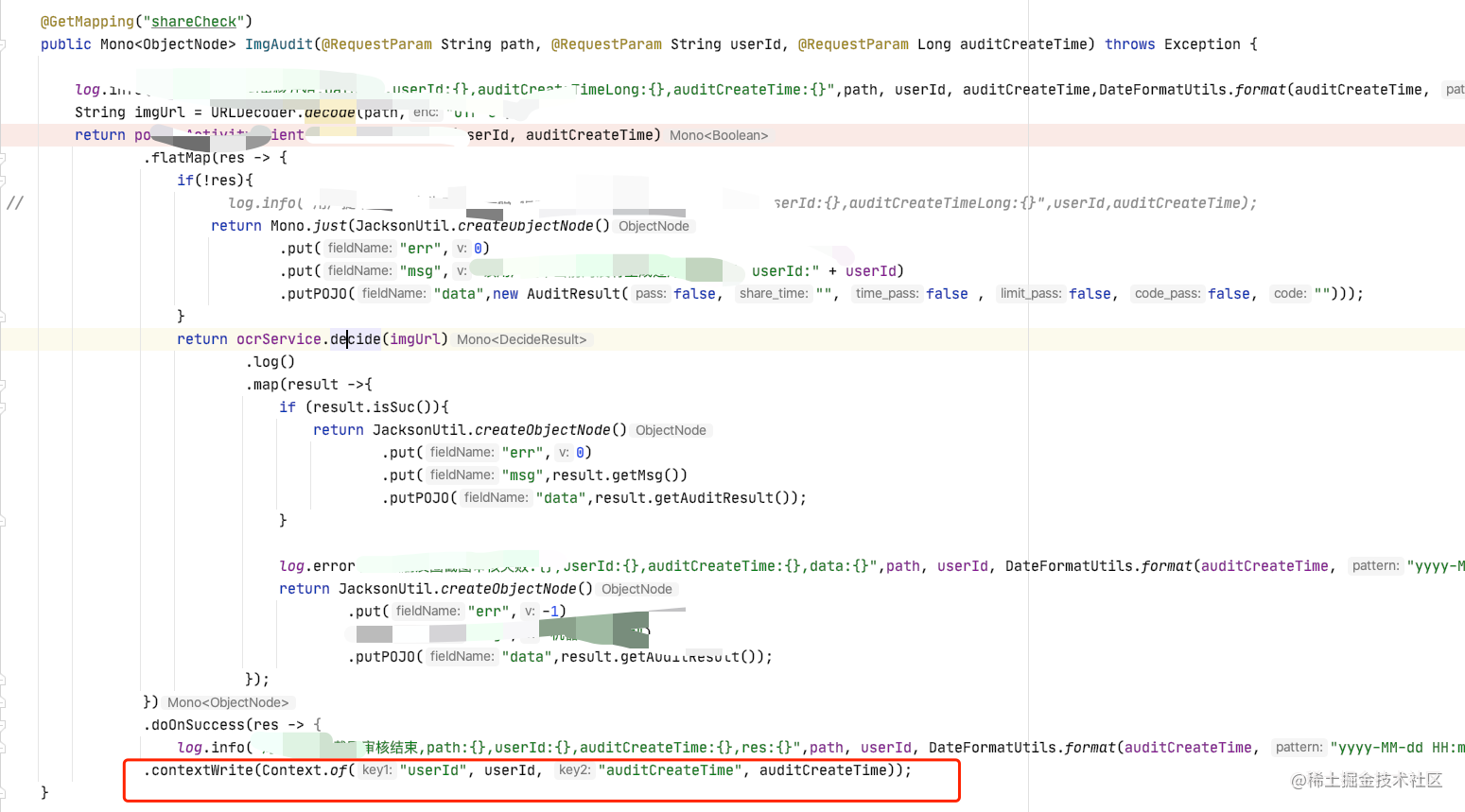This screenshot has width=1465, height=812.
Task: Click ObjectNode hint after Mono.just line
Action: coord(654,226)
